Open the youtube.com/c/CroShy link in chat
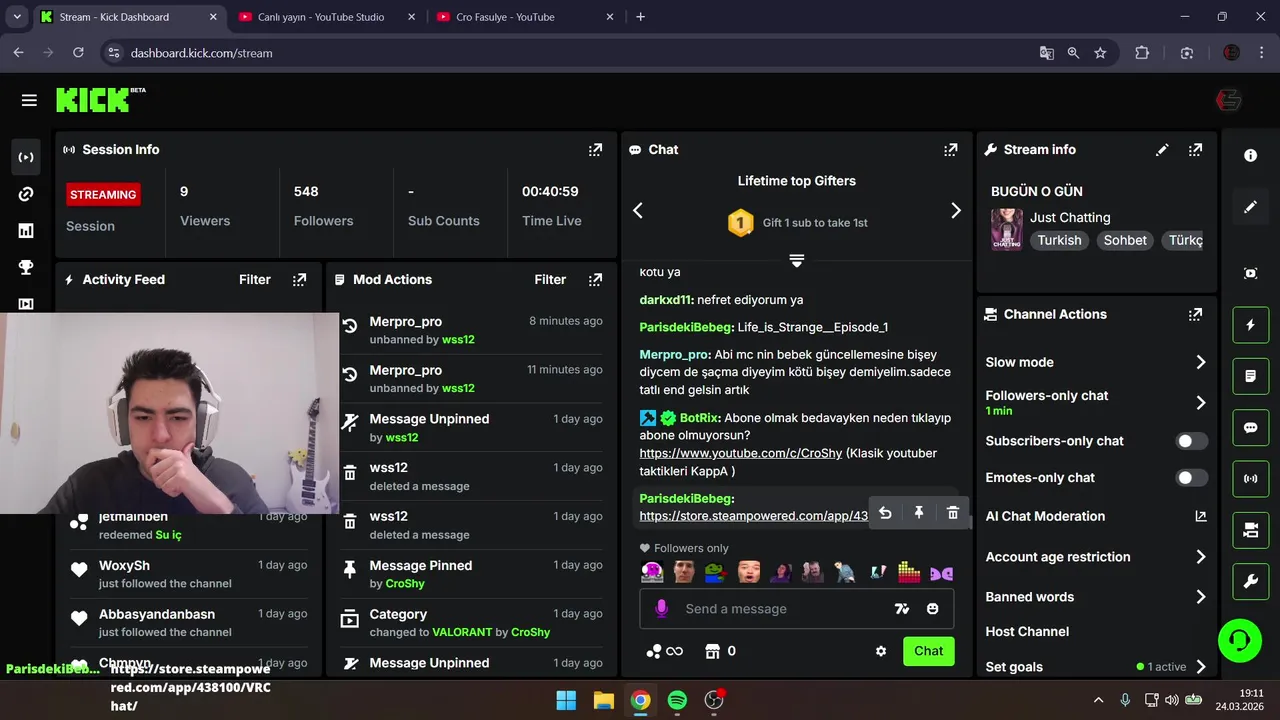 [x=741, y=453]
